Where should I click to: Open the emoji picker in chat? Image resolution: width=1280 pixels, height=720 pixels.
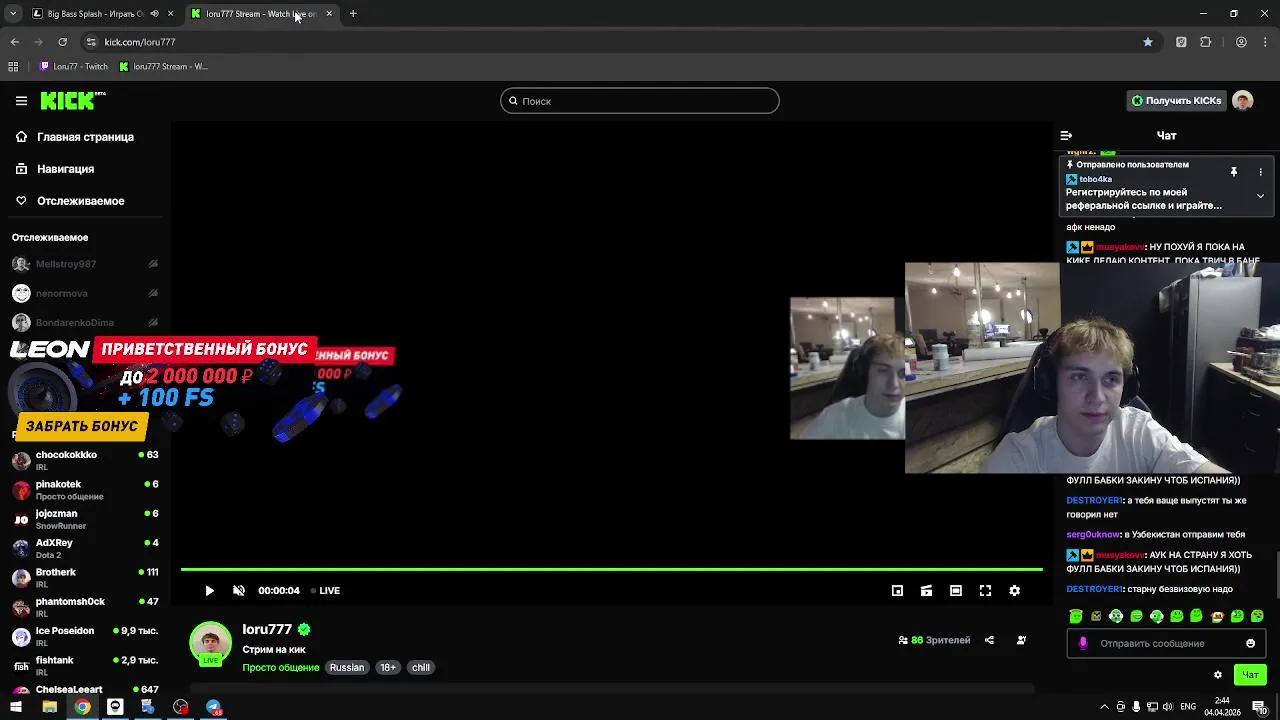pyautogui.click(x=1250, y=643)
